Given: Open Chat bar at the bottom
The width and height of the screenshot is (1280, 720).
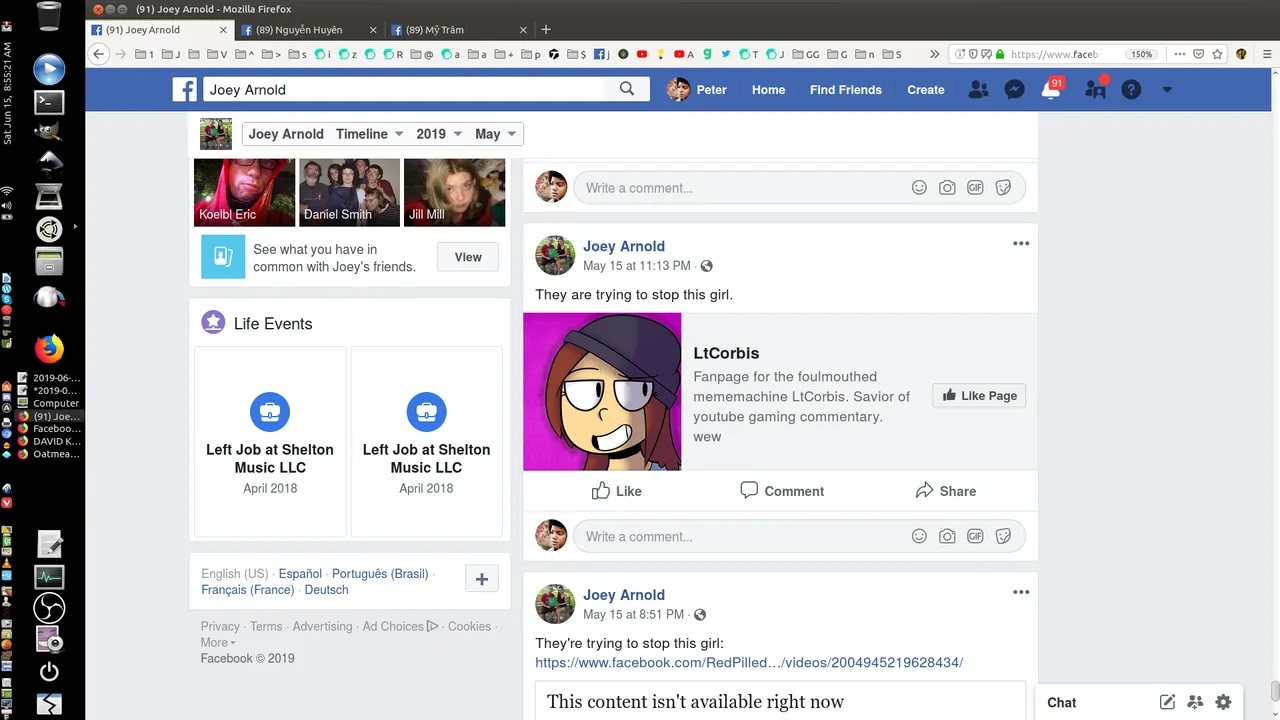Looking at the screenshot, I should tap(1061, 703).
